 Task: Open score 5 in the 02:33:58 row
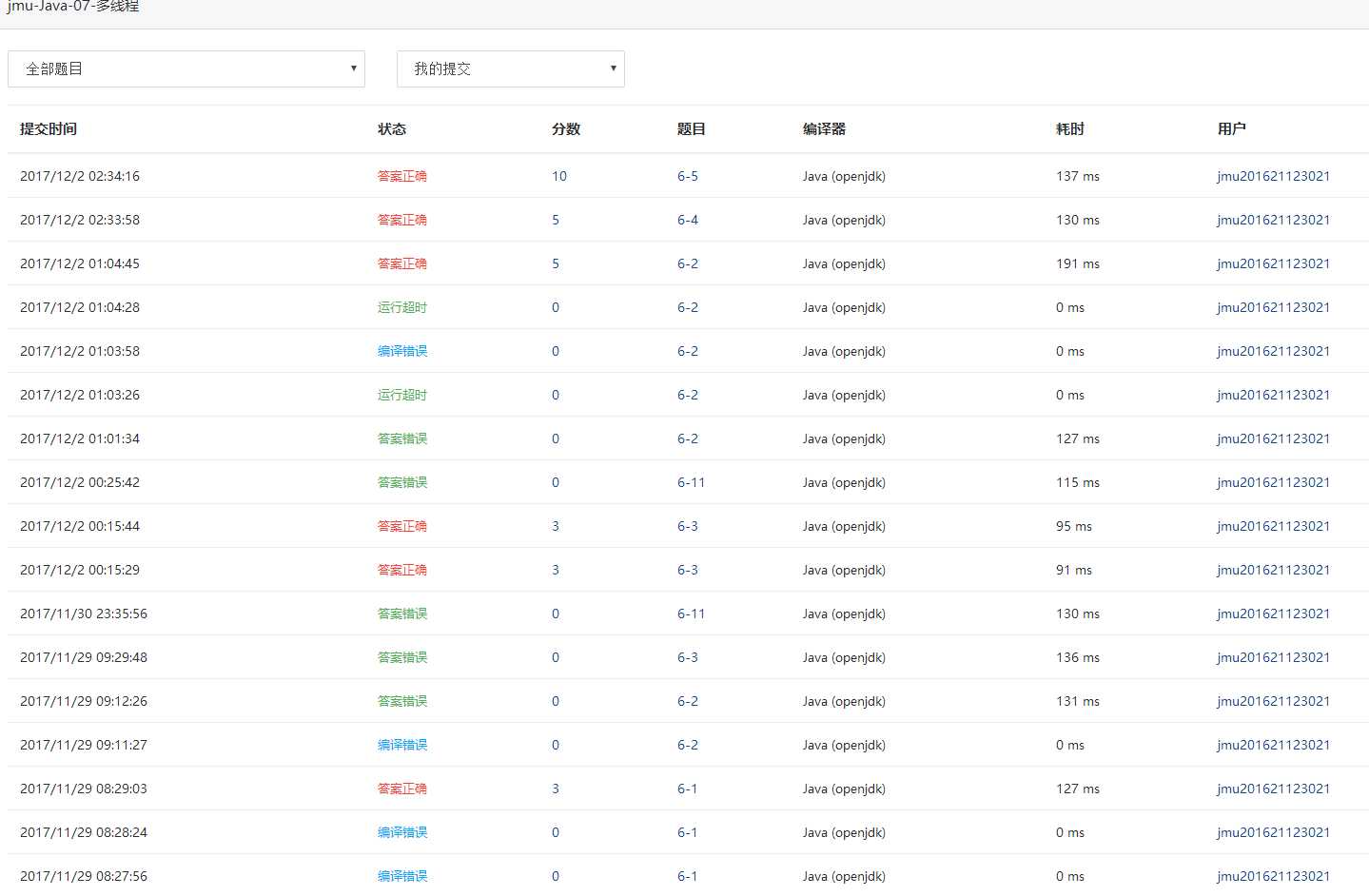pos(556,220)
